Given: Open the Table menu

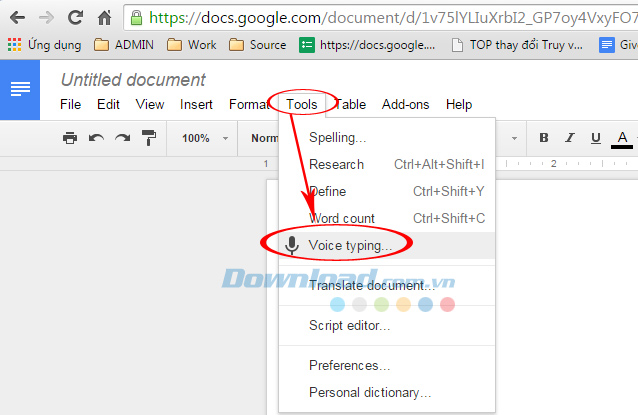Looking at the screenshot, I should (x=350, y=105).
